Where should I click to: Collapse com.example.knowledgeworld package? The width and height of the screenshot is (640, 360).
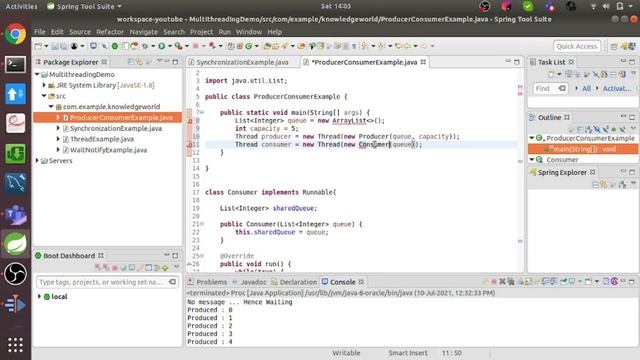tap(51, 107)
